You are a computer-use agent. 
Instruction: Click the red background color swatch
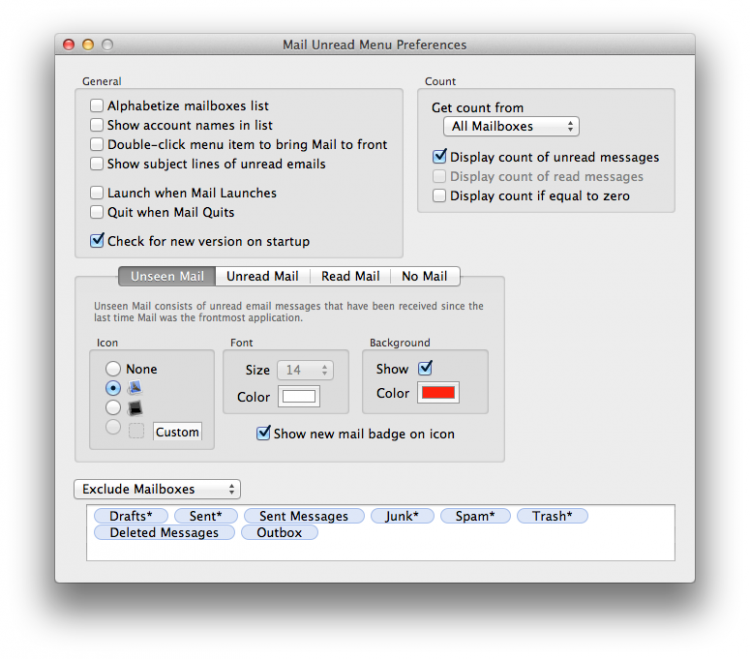tap(438, 393)
